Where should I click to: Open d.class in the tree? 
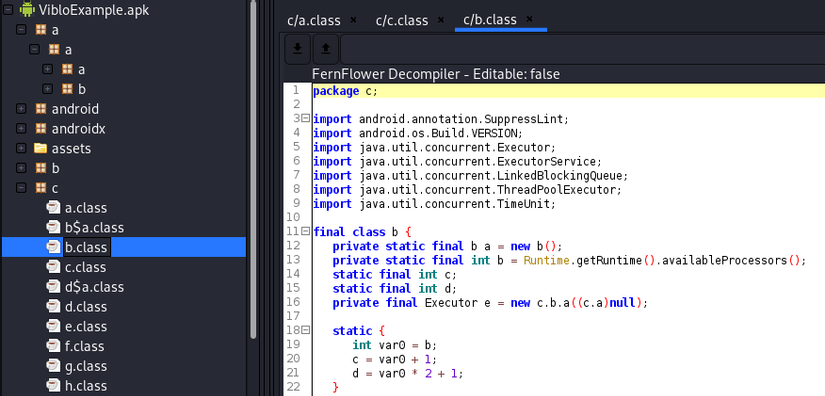tap(86, 307)
